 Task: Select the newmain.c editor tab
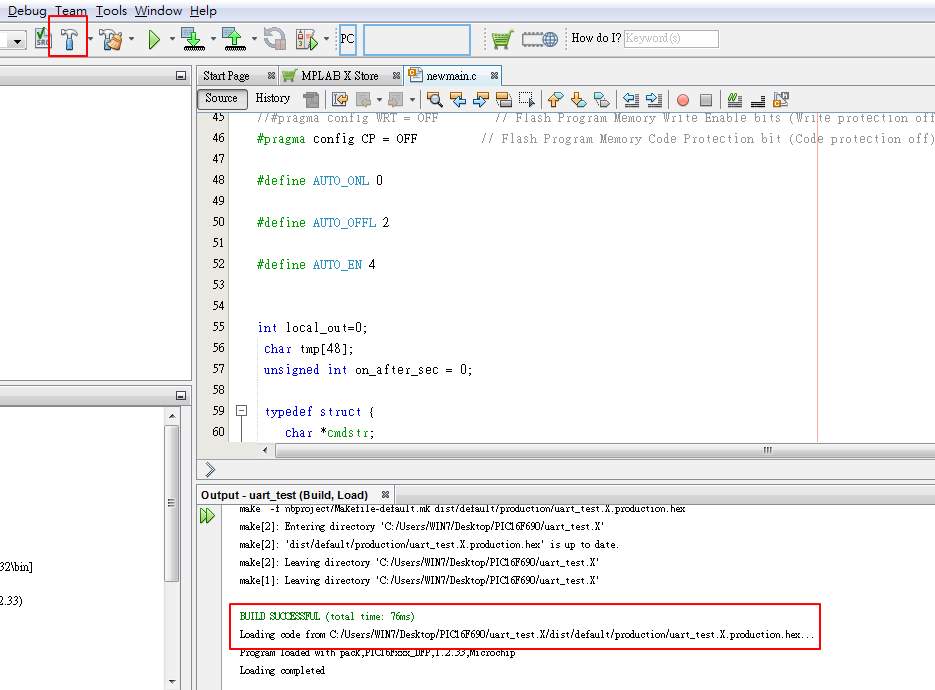(451, 76)
